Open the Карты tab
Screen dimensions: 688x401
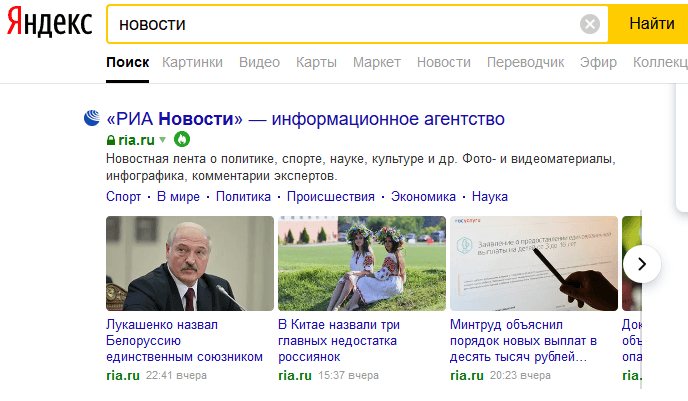tap(316, 62)
